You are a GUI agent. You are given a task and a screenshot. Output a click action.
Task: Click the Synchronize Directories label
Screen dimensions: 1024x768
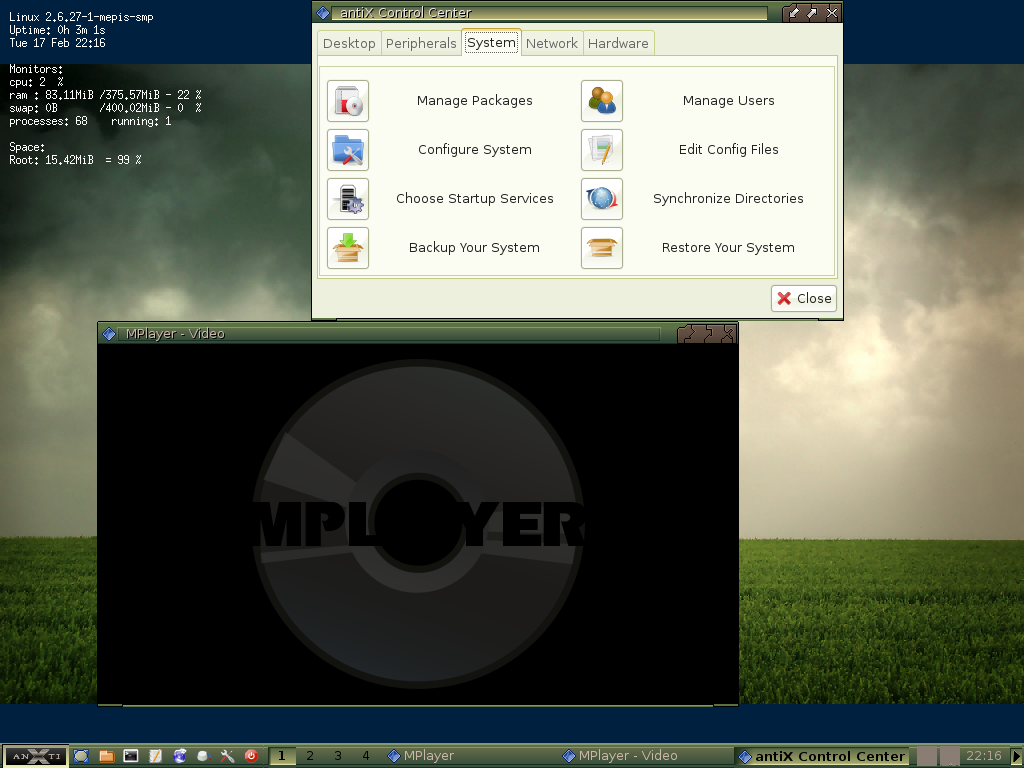728,199
